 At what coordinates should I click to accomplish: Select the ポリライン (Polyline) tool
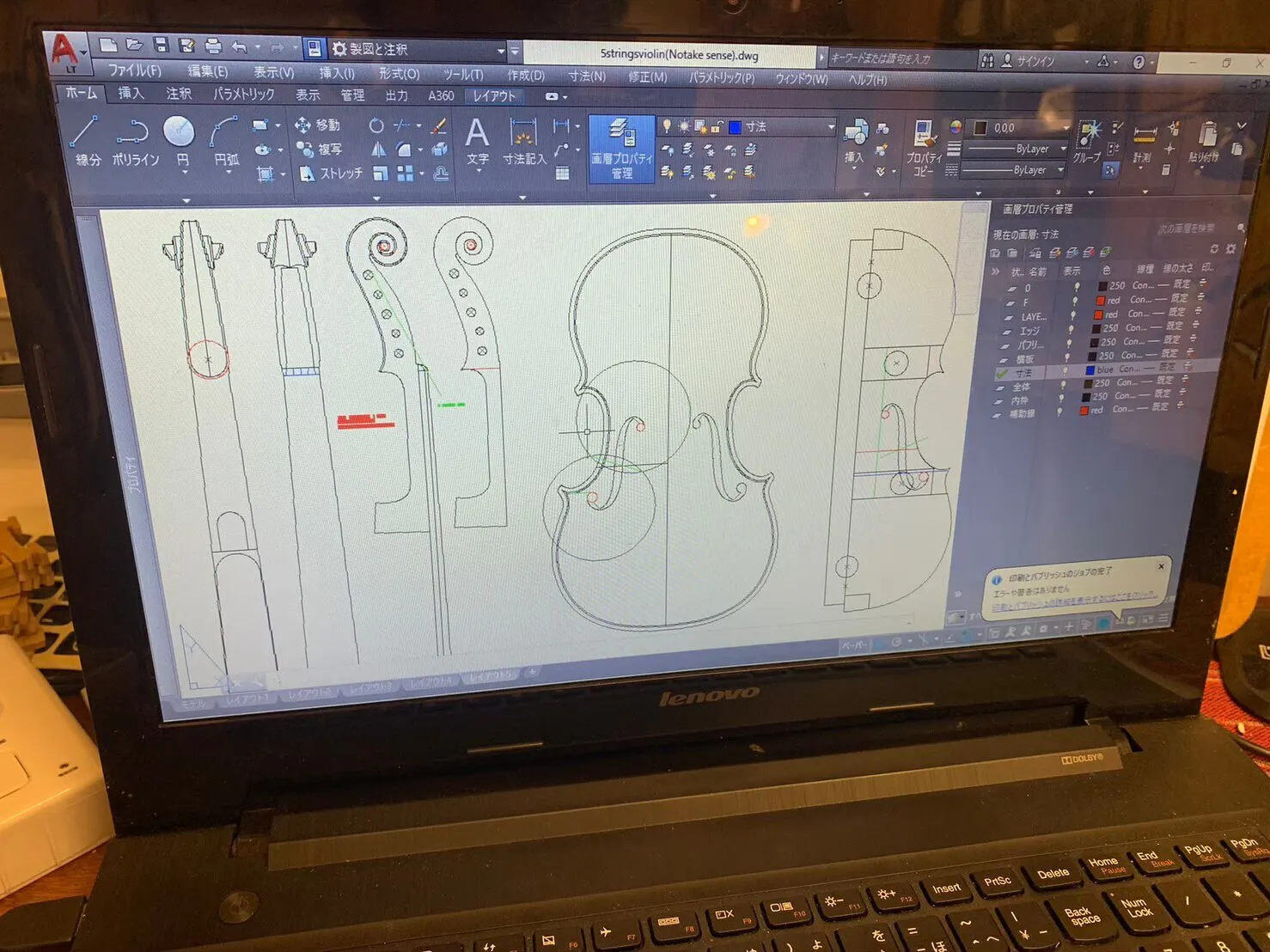click(133, 139)
